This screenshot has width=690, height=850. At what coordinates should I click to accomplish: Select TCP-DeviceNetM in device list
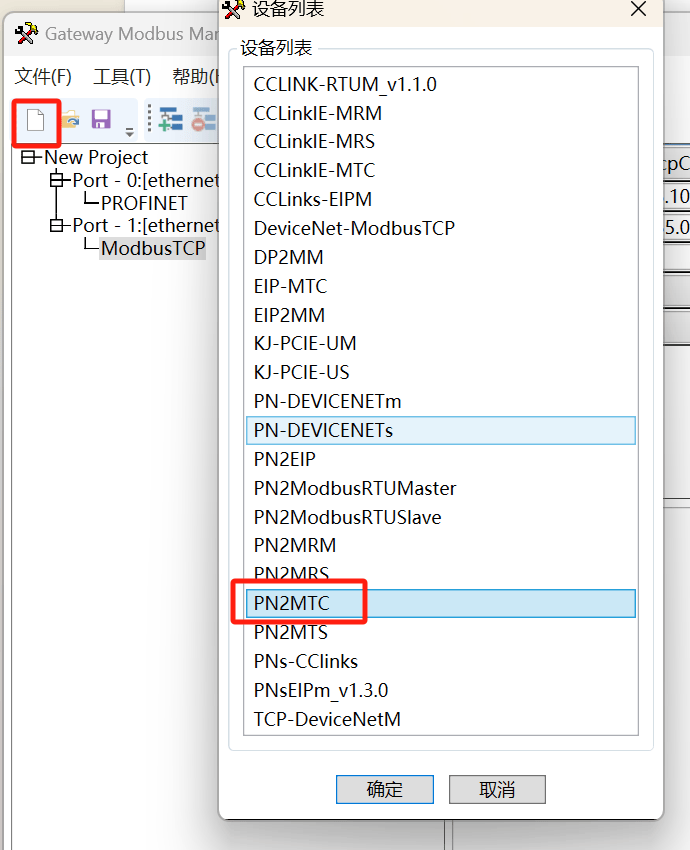coord(441,719)
